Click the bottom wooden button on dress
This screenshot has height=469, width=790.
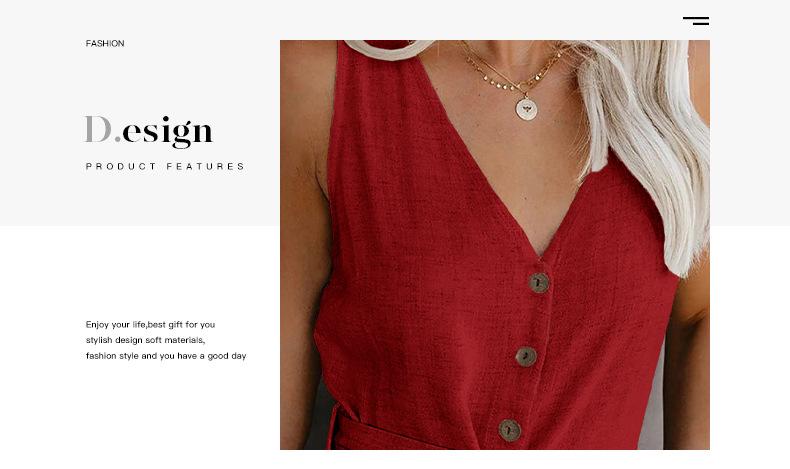click(x=509, y=430)
